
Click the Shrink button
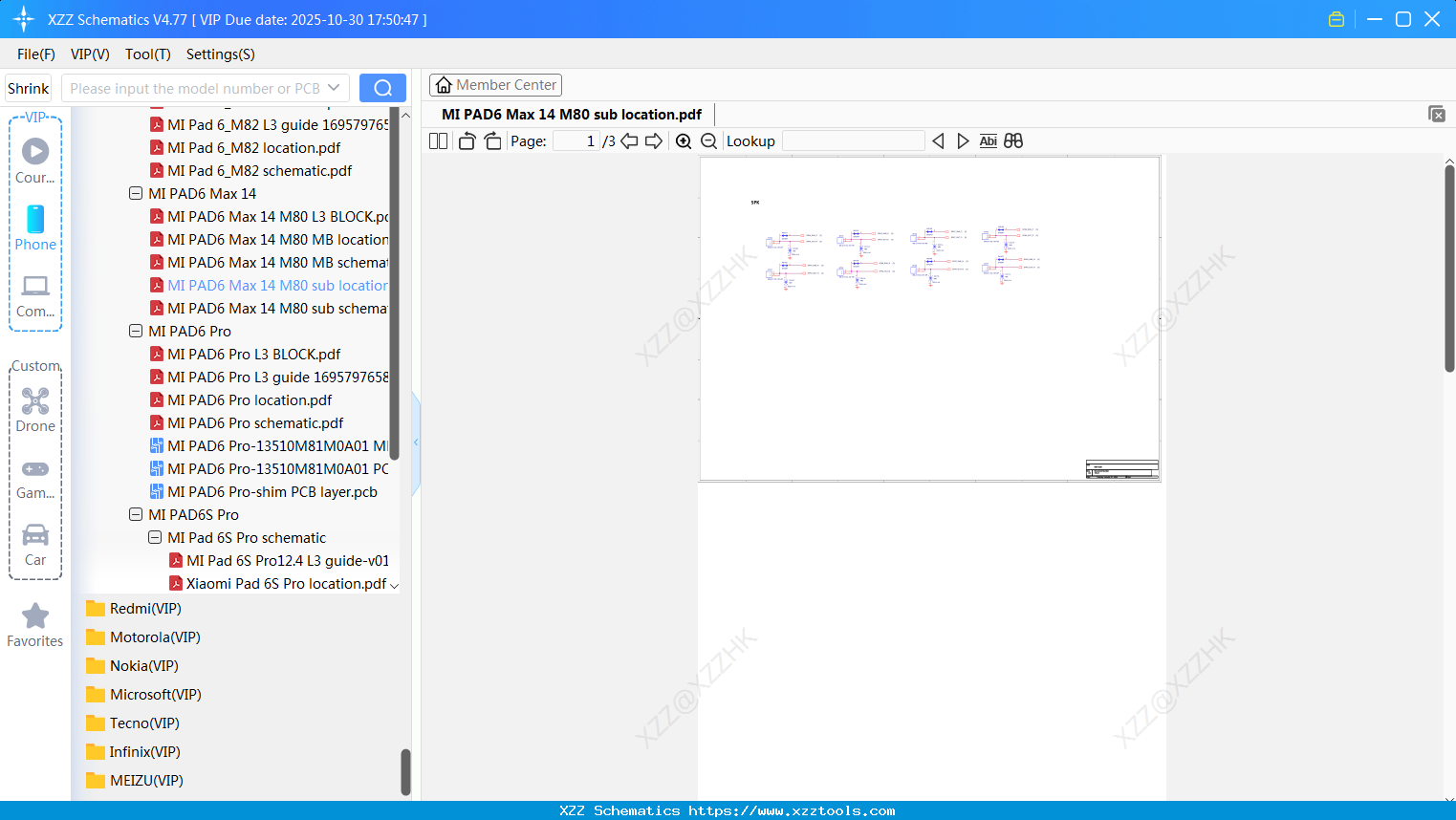pos(29,88)
